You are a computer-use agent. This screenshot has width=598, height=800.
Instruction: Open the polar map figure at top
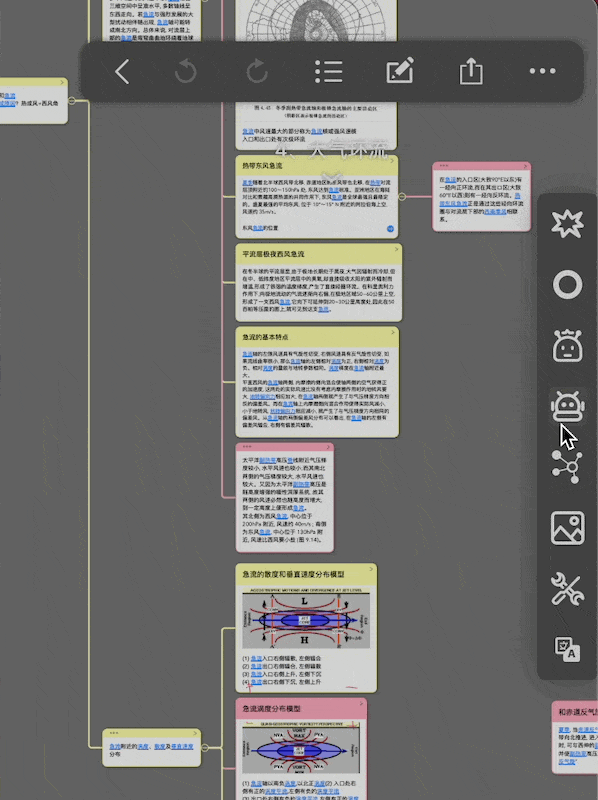[316, 20]
